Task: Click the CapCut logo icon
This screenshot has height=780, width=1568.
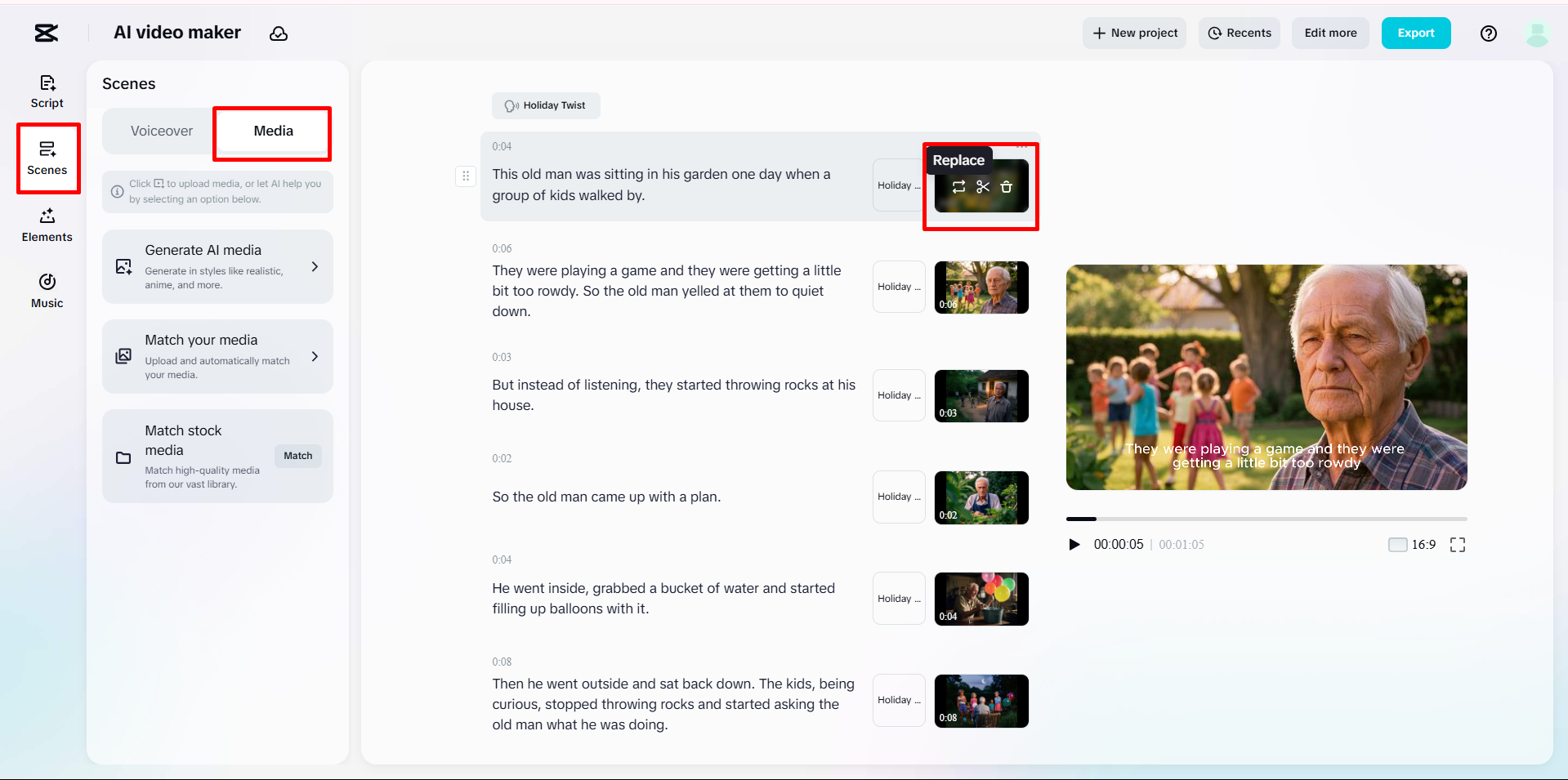Action: point(46,33)
